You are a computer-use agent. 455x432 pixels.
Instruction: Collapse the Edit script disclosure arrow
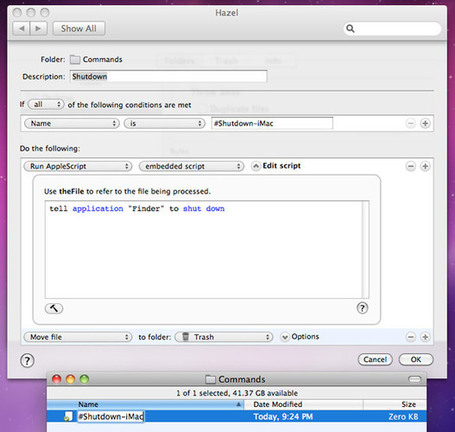click(x=256, y=166)
